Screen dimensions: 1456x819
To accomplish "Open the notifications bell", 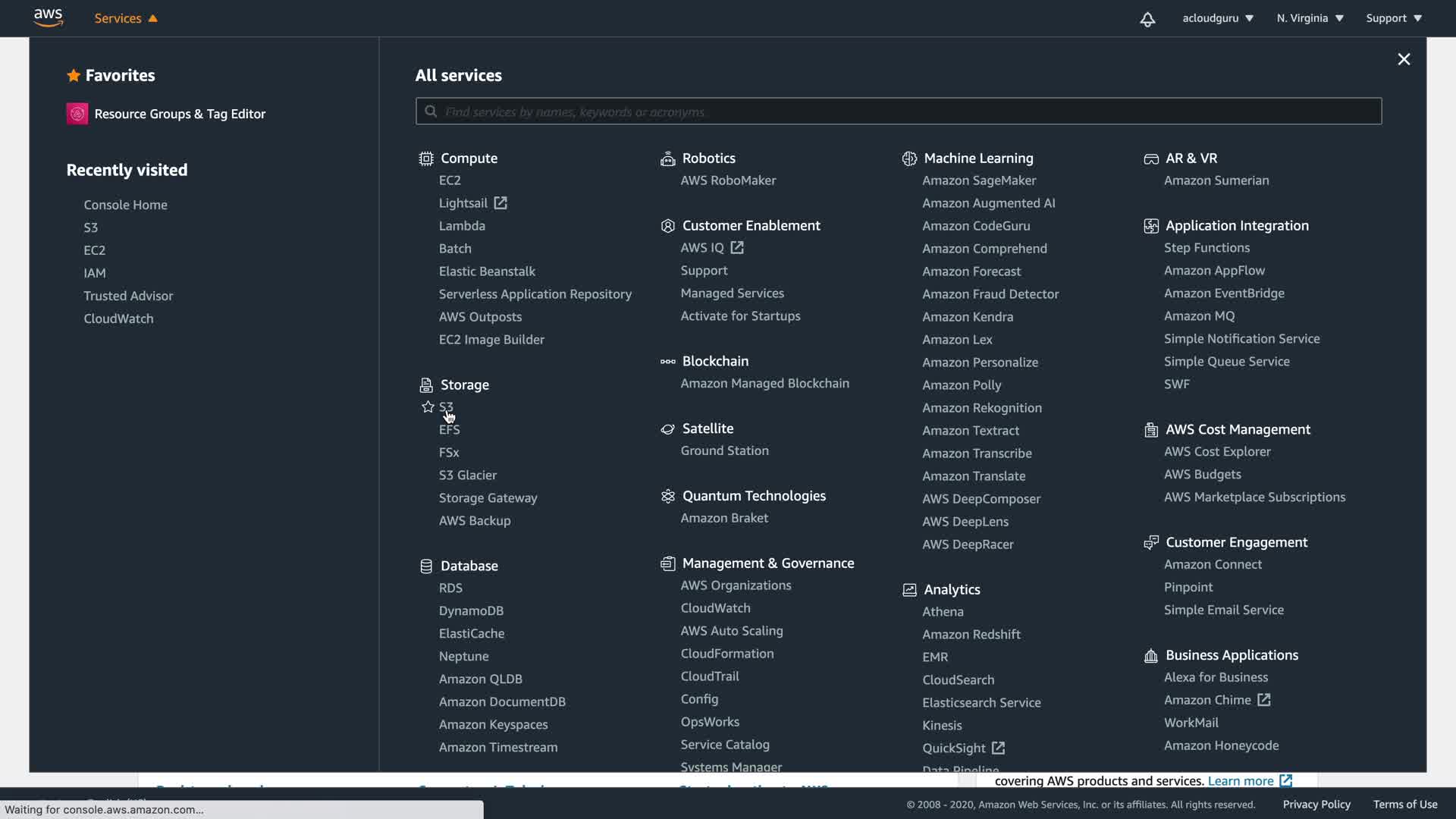I will pos(1147,19).
